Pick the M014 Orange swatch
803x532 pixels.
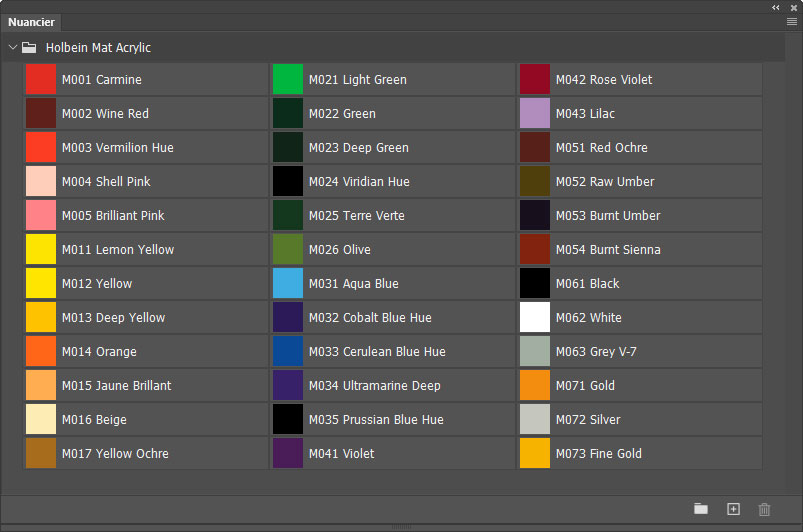coord(41,351)
